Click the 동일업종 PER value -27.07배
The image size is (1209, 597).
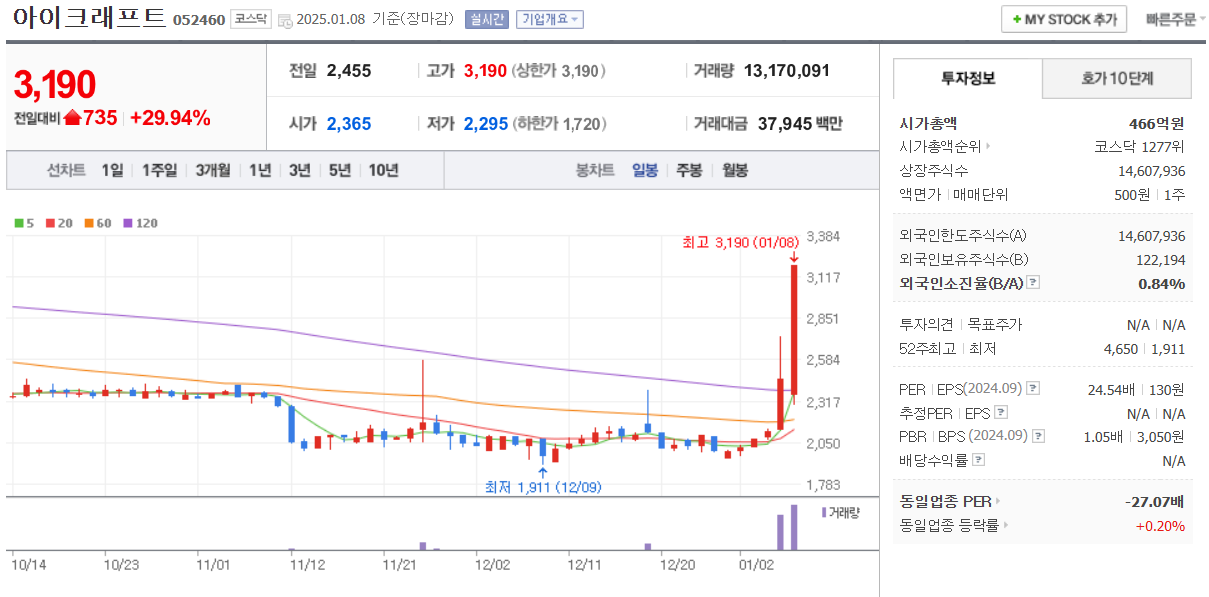pyautogui.click(x=1154, y=501)
